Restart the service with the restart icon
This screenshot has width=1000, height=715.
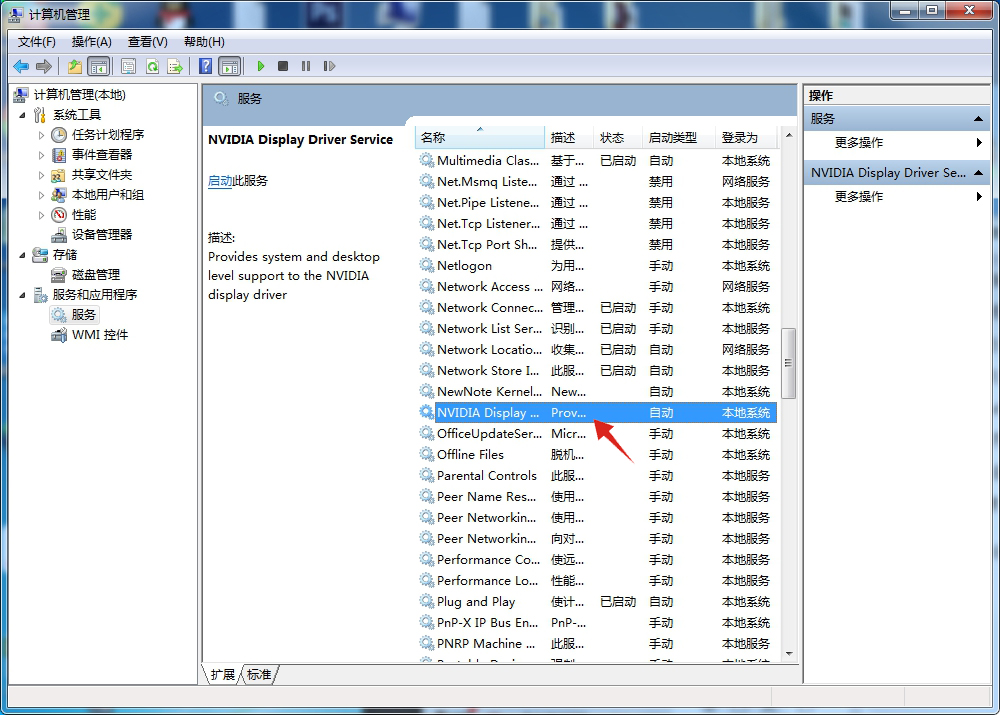pos(329,66)
